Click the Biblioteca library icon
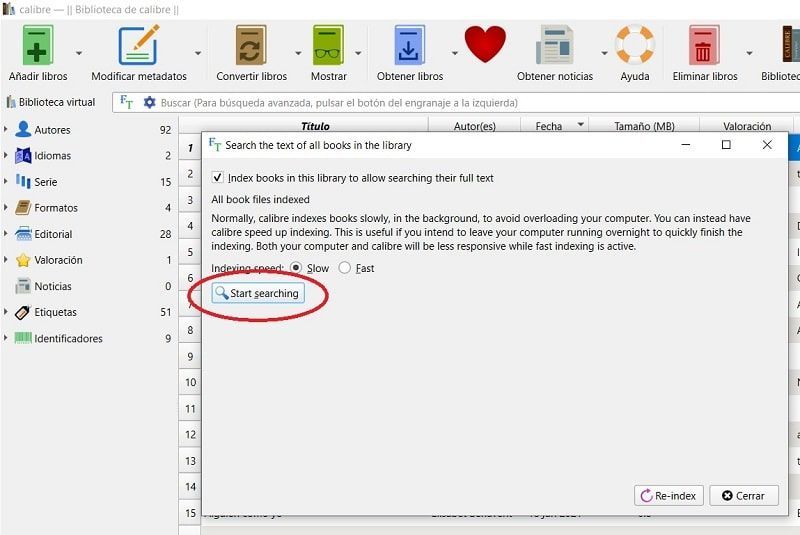The width and height of the screenshot is (800, 535). [791, 45]
